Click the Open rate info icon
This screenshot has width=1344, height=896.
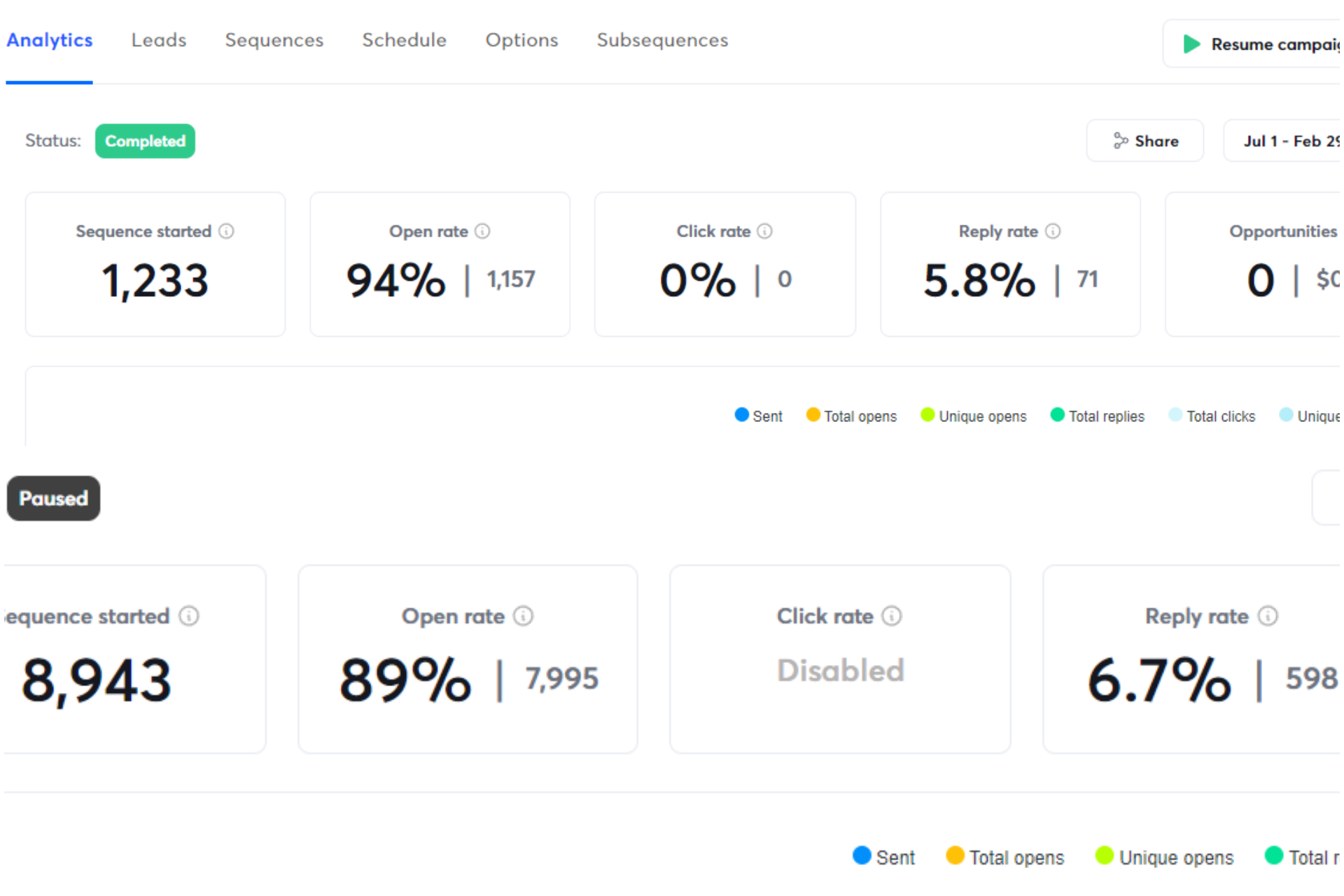pyautogui.click(x=482, y=231)
